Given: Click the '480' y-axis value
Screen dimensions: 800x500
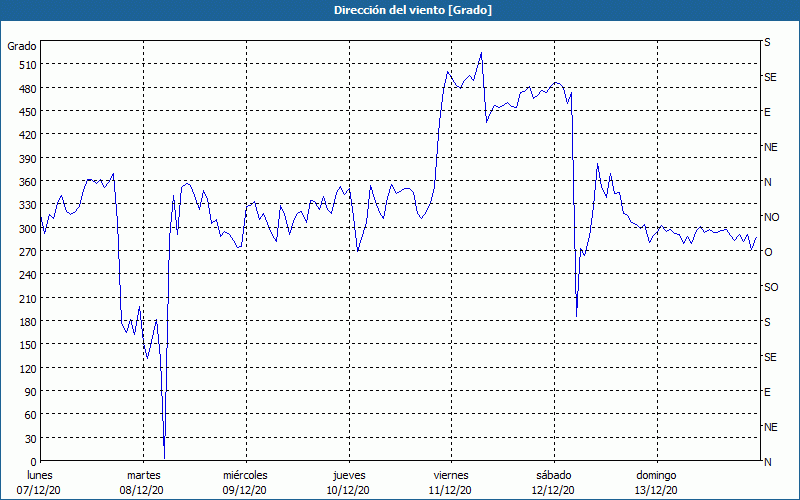Looking at the screenshot, I should click(x=28, y=88).
